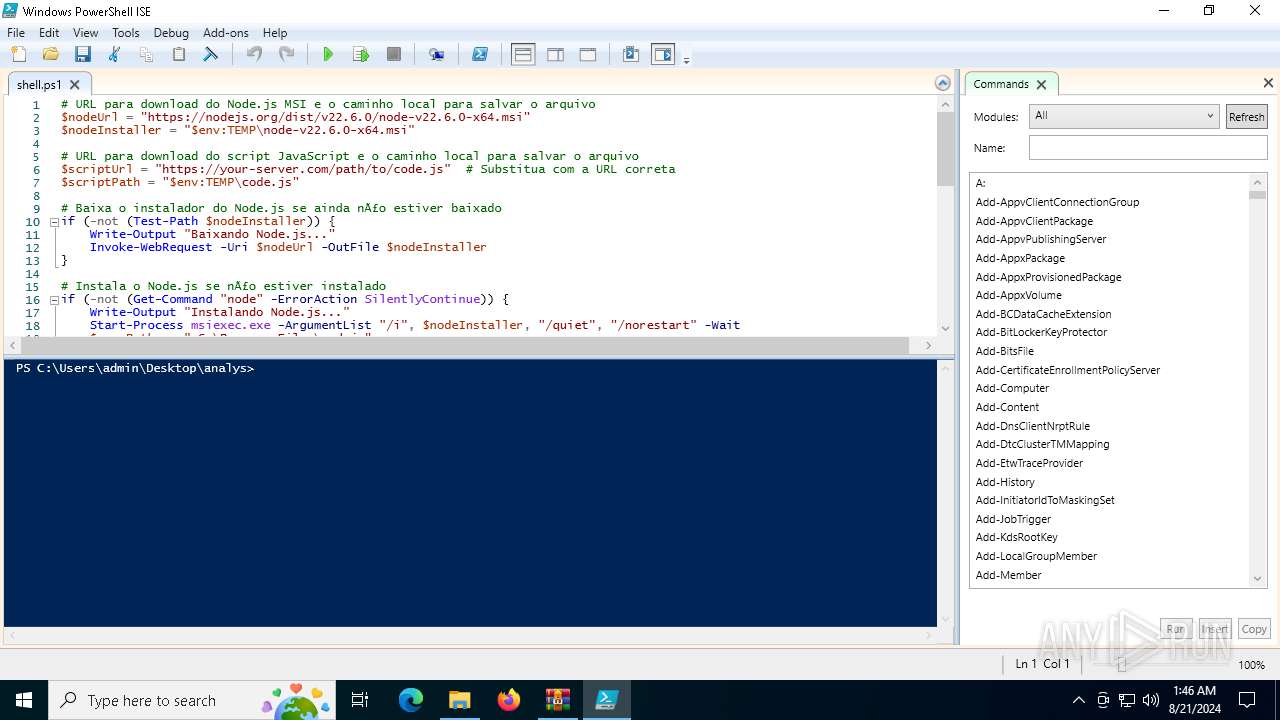Click the Copy button in Commands pane
The width and height of the screenshot is (1280, 720).
[1254, 629]
